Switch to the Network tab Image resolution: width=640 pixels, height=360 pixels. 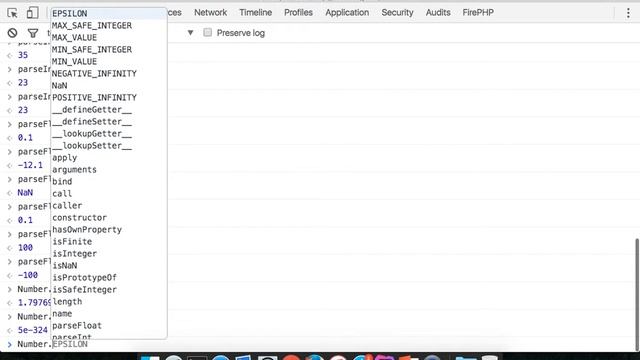211,13
